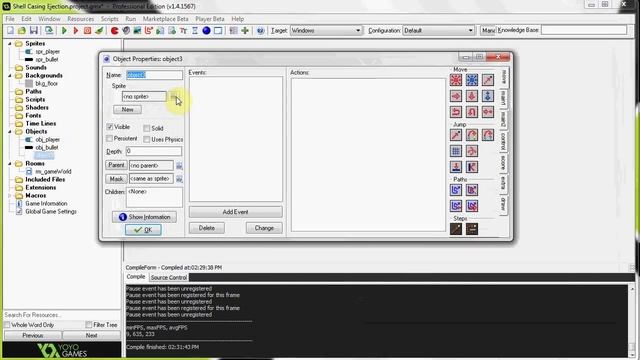Open the File menu
The height and width of the screenshot is (360, 640).
pos(10,19)
